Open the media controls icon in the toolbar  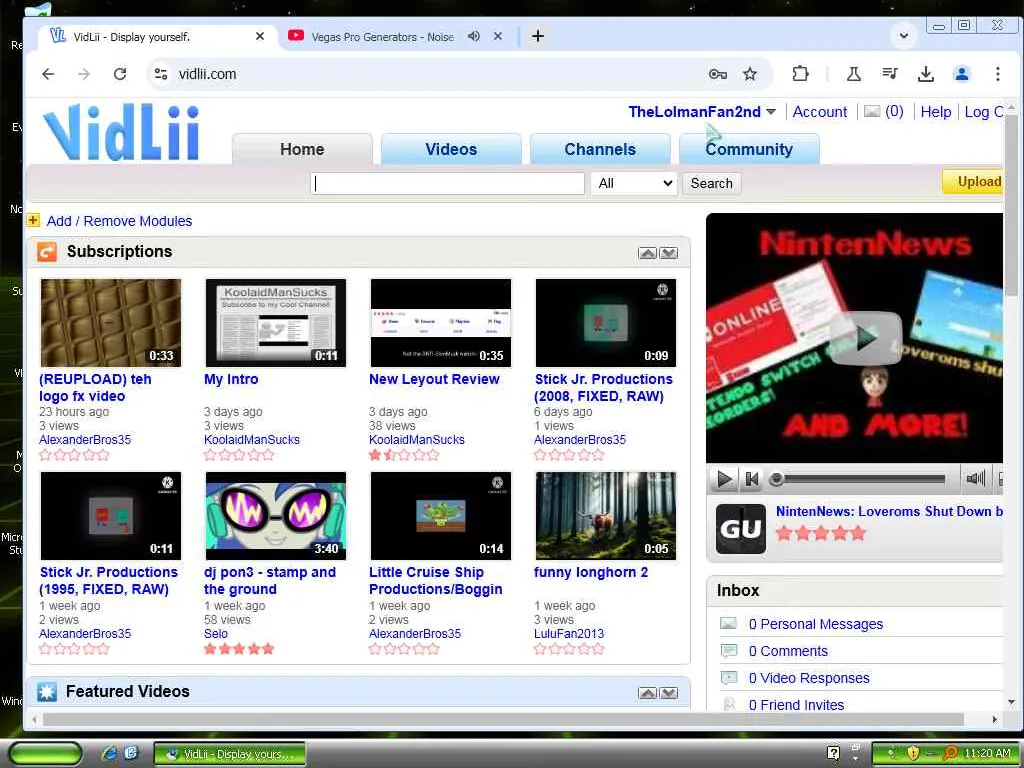(x=889, y=74)
